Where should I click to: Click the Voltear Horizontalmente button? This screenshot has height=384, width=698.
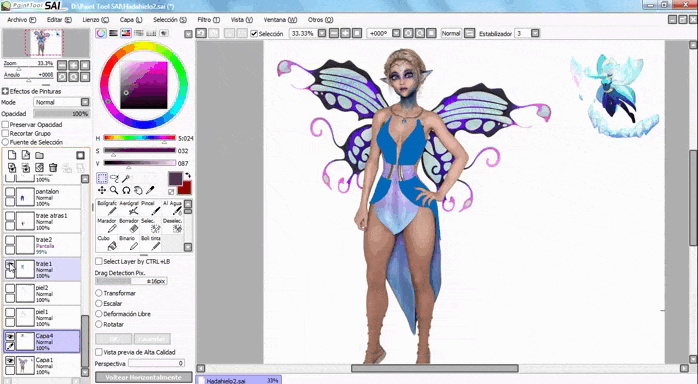(x=144, y=377)
